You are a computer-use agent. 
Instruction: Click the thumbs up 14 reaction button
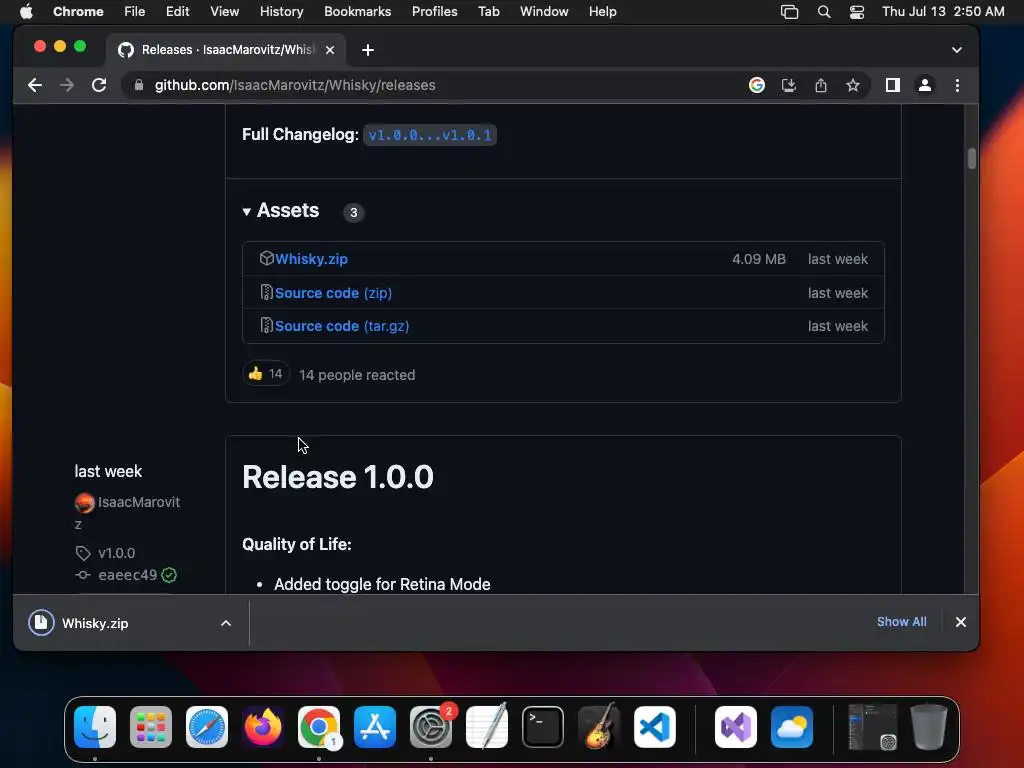[266, 374]
